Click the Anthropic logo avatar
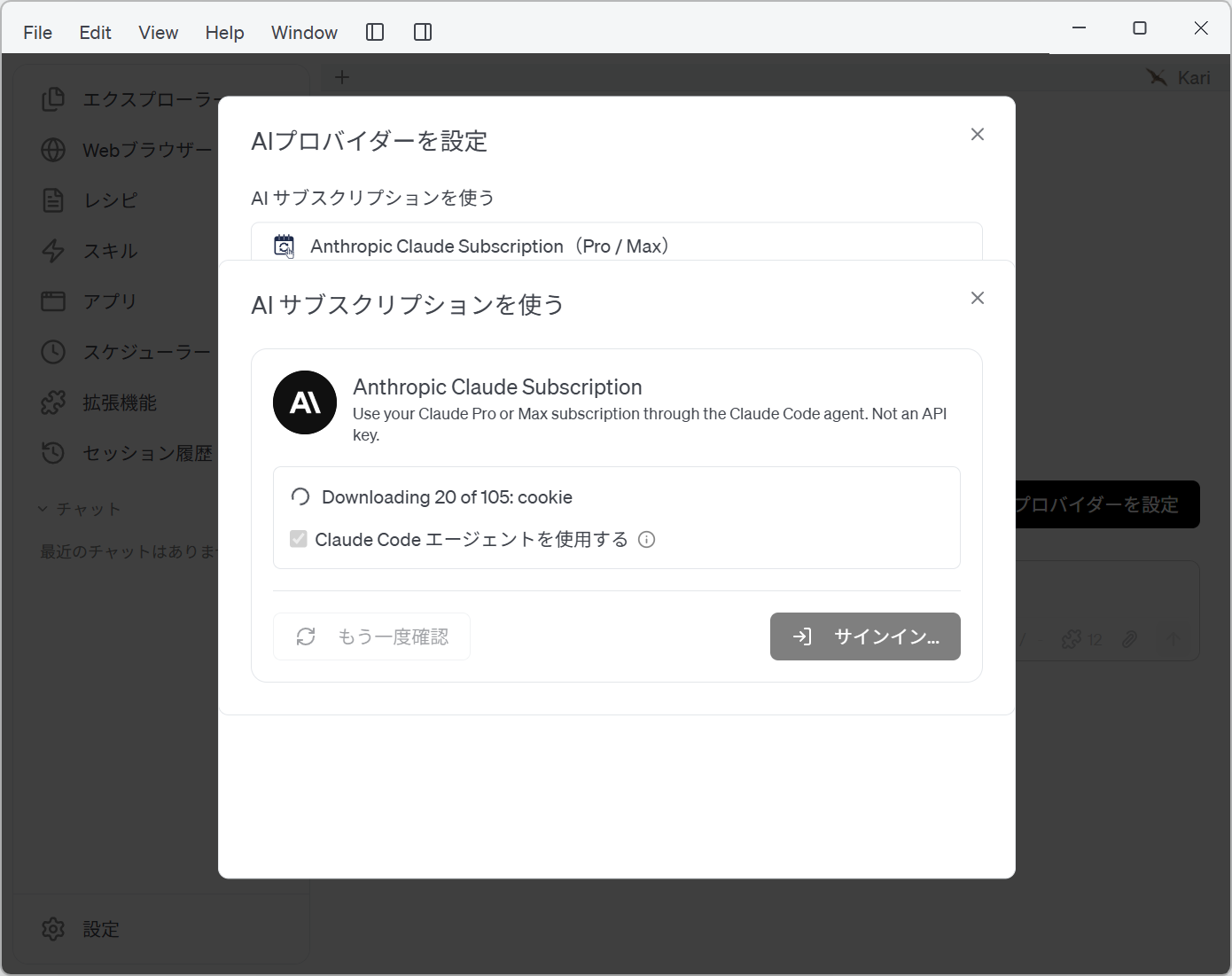Screen dimensions: 1232x976 [x=305, y=402]
